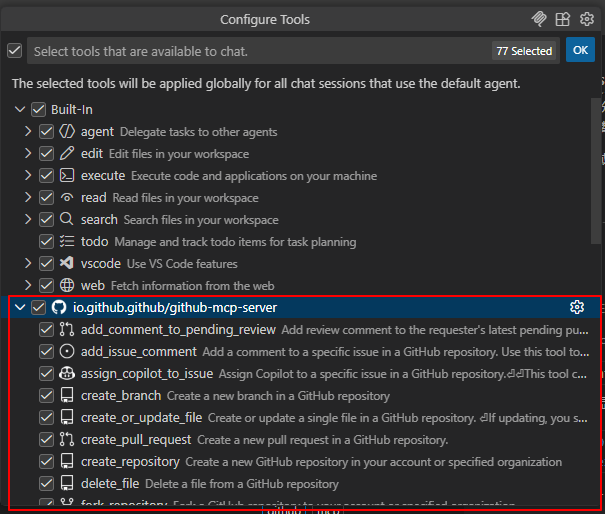Click repo icon beside create_branch
The image size is (605, 514).
tap(67, 395)
